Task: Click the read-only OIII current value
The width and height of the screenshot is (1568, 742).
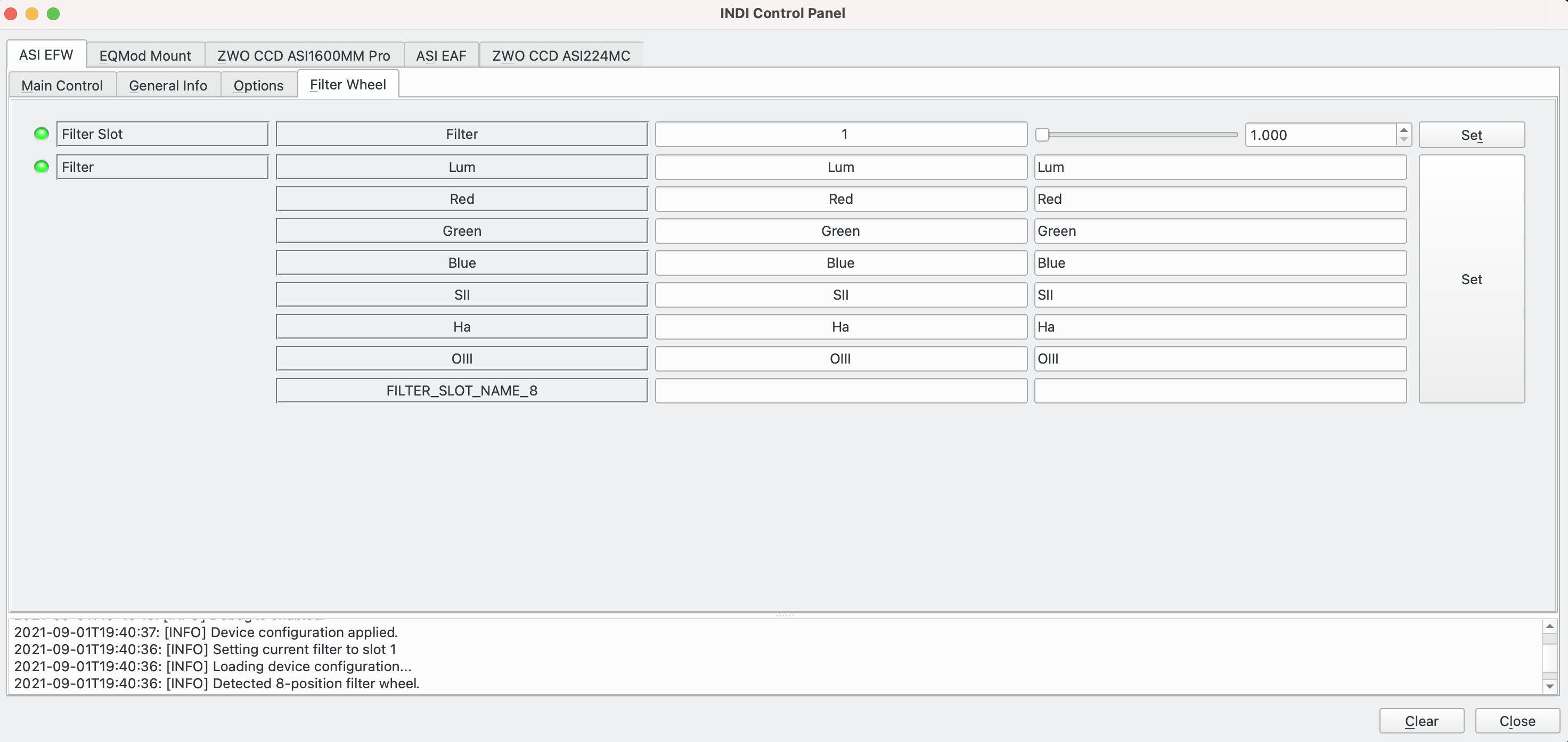Action: (x=840, y=358)
